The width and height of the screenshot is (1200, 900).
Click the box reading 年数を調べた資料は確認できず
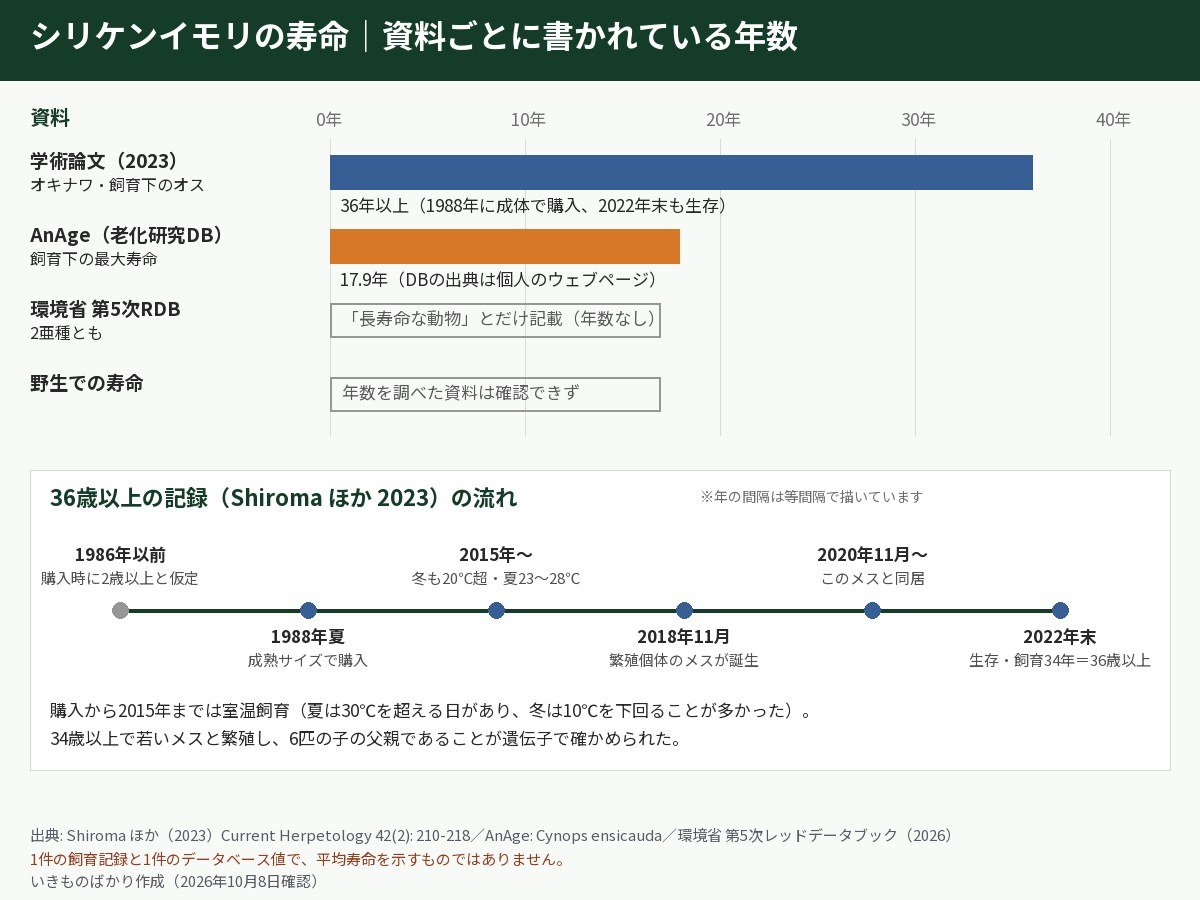click(x=495, y=394)
